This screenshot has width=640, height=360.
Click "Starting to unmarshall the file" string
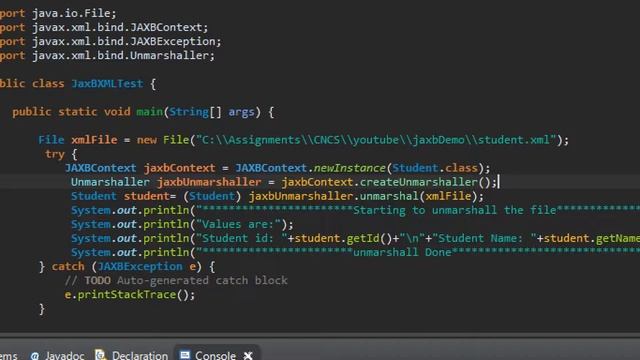454,211
